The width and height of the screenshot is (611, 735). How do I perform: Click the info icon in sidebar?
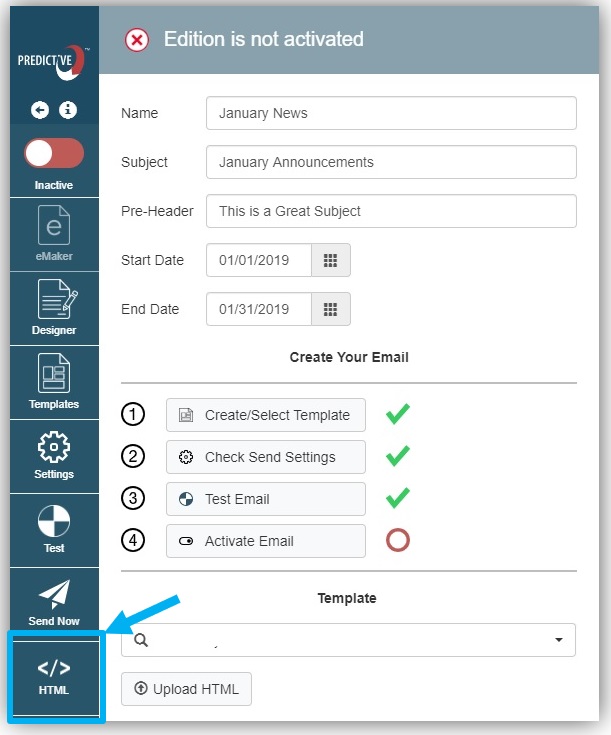click(x=68, y=110)
